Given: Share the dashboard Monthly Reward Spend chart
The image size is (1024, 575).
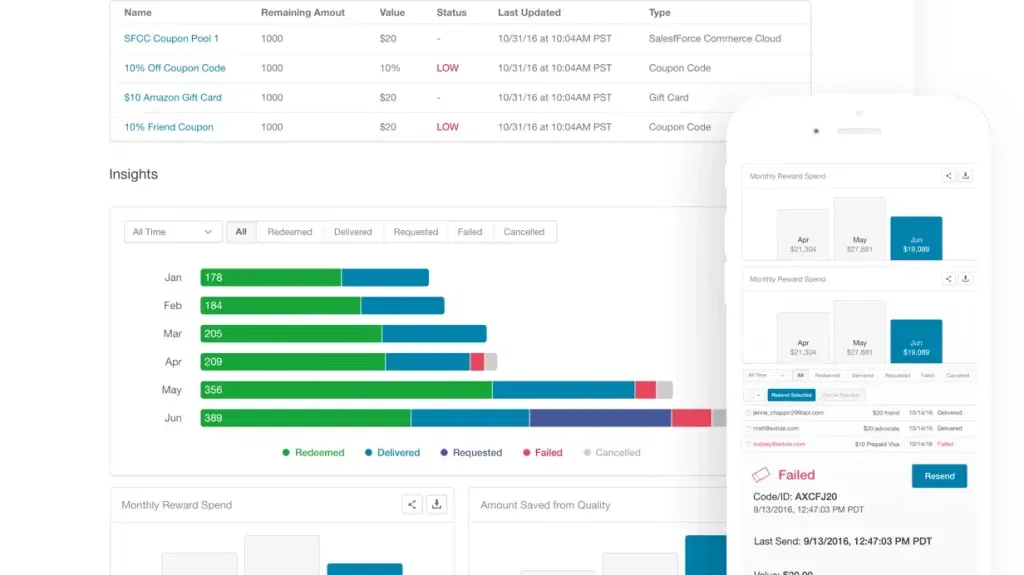Looking at the screenshot, I should (x=412, y=504).
